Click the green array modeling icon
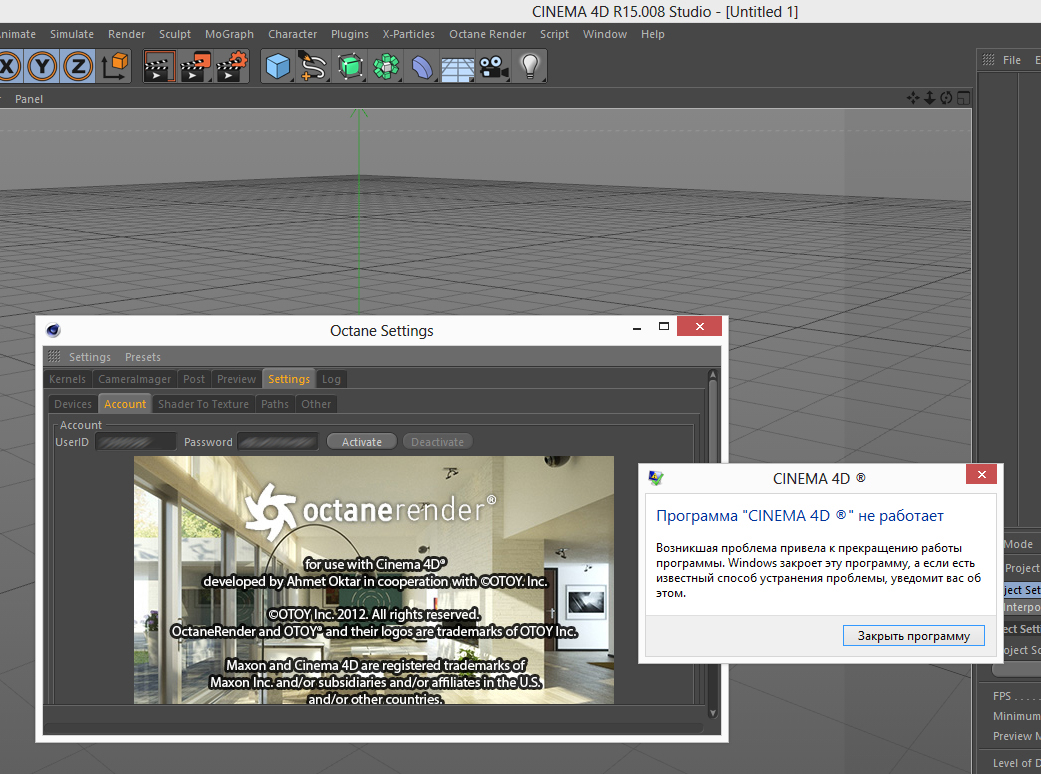Image resolution: width=1041 pixels, height=774 pixels. pyautogui.click(x=386, y=66)
